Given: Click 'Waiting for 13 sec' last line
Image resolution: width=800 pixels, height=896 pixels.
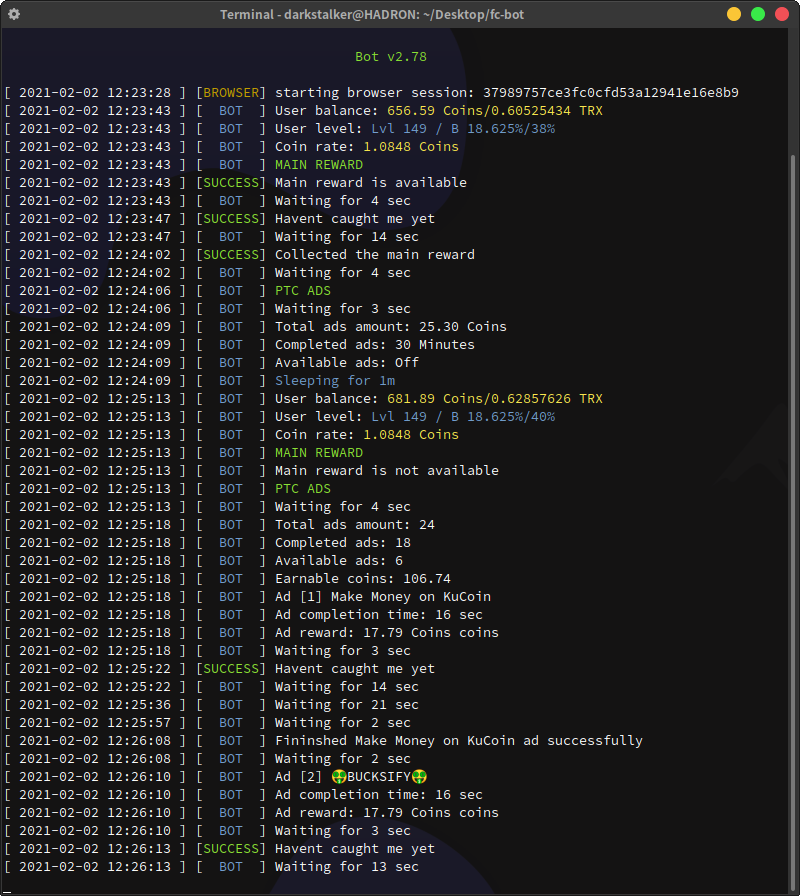Looking at the screenshot, I should [347, 867].
